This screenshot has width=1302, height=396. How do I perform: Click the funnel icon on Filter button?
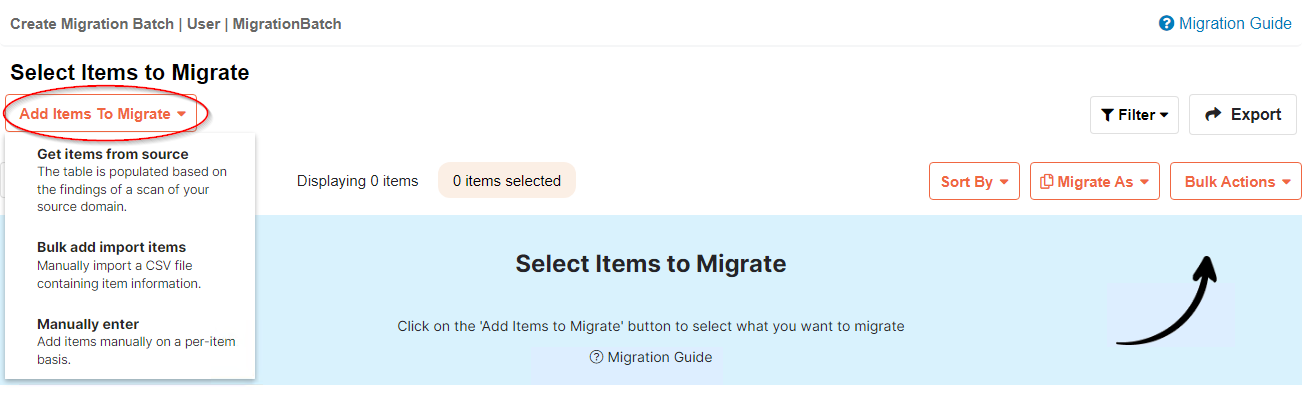(1107, 115)
